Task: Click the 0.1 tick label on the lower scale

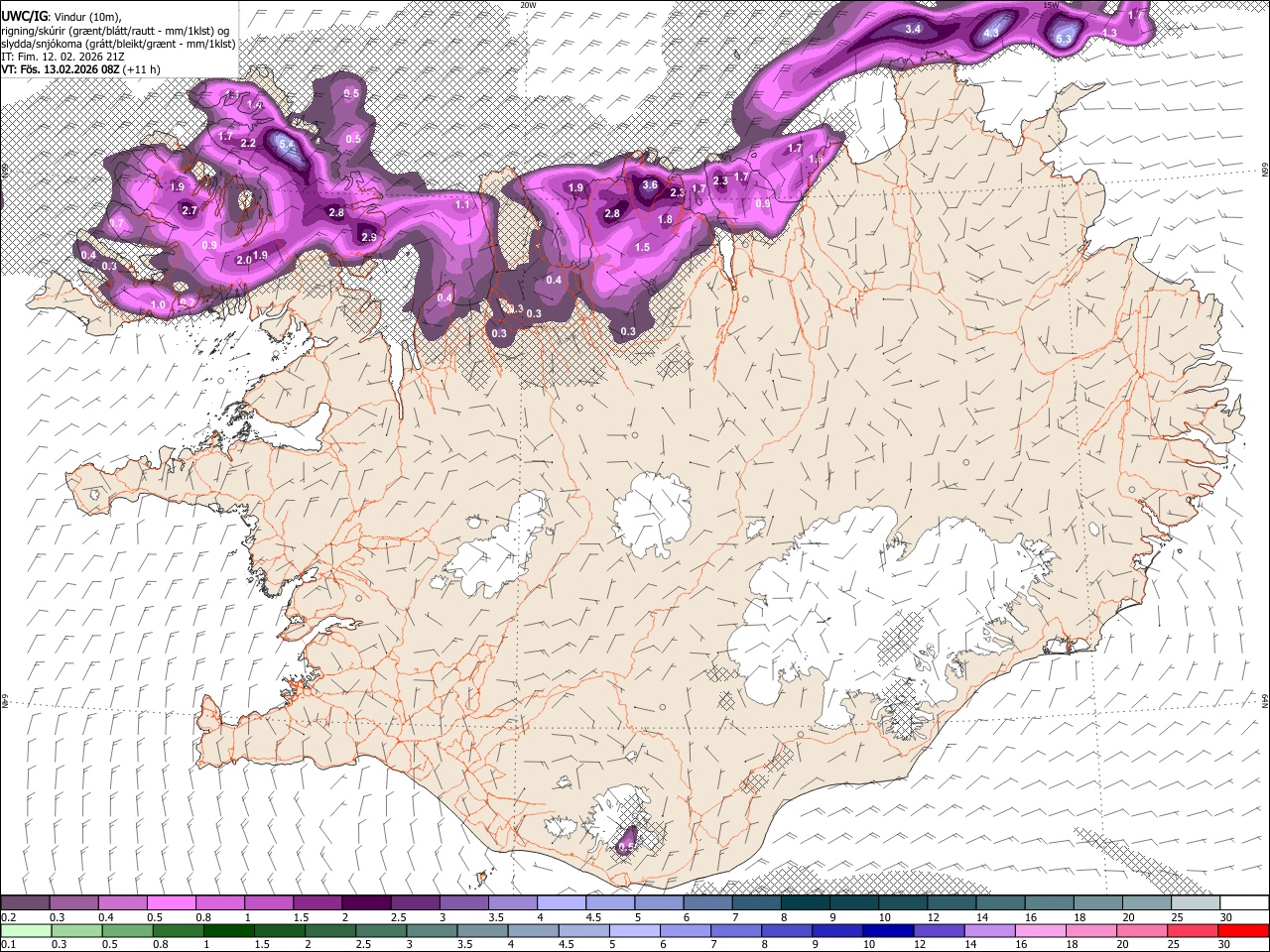Action: pos(8,944)
